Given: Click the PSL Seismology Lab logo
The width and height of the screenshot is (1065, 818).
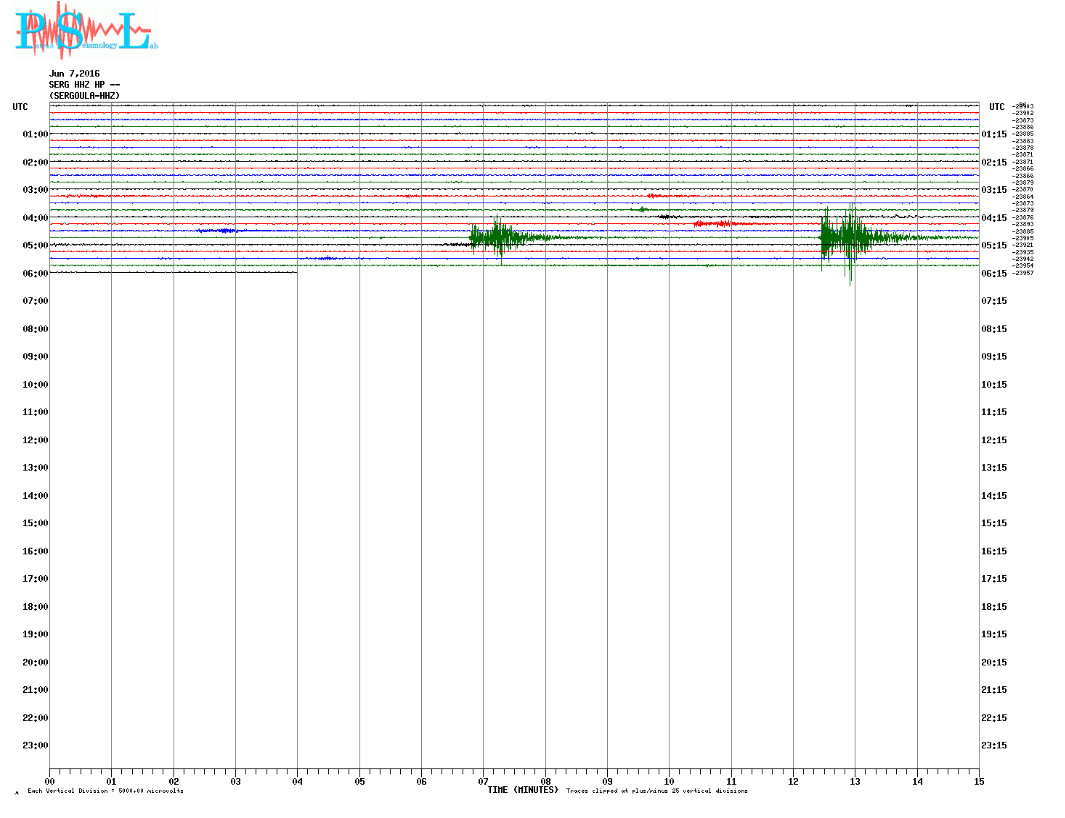Looking at the screenshot, I should click(x=87, y=33).
